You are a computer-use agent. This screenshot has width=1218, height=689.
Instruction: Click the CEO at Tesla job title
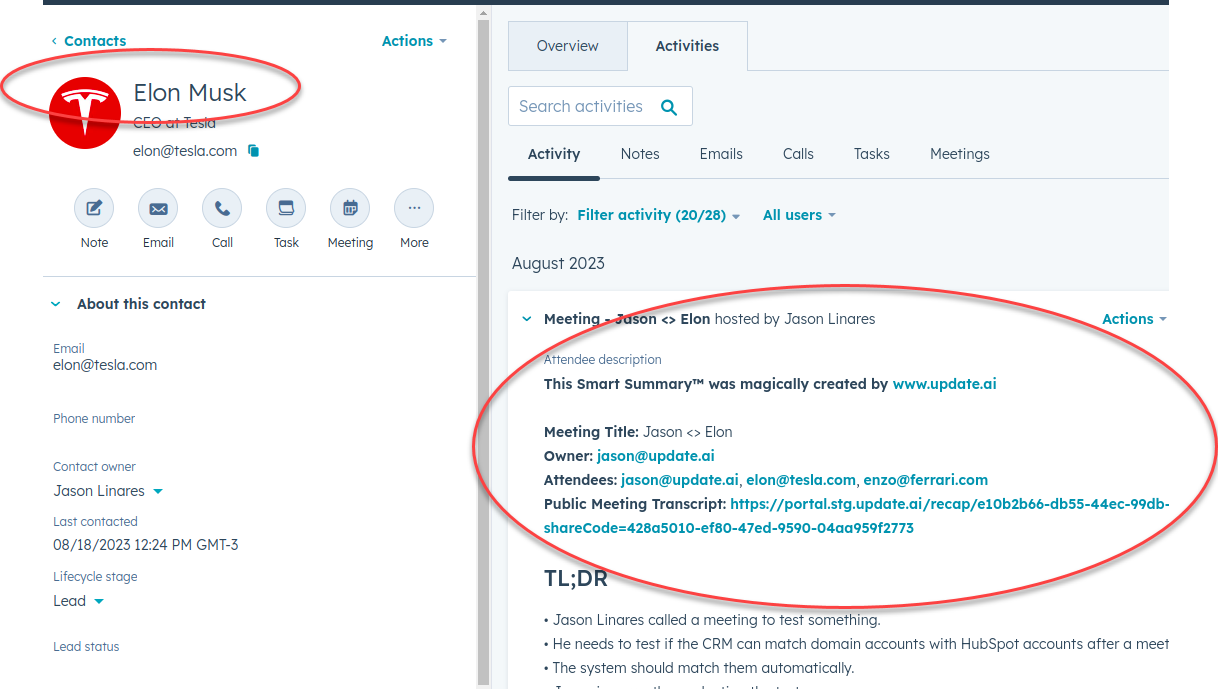click(174, 123)
